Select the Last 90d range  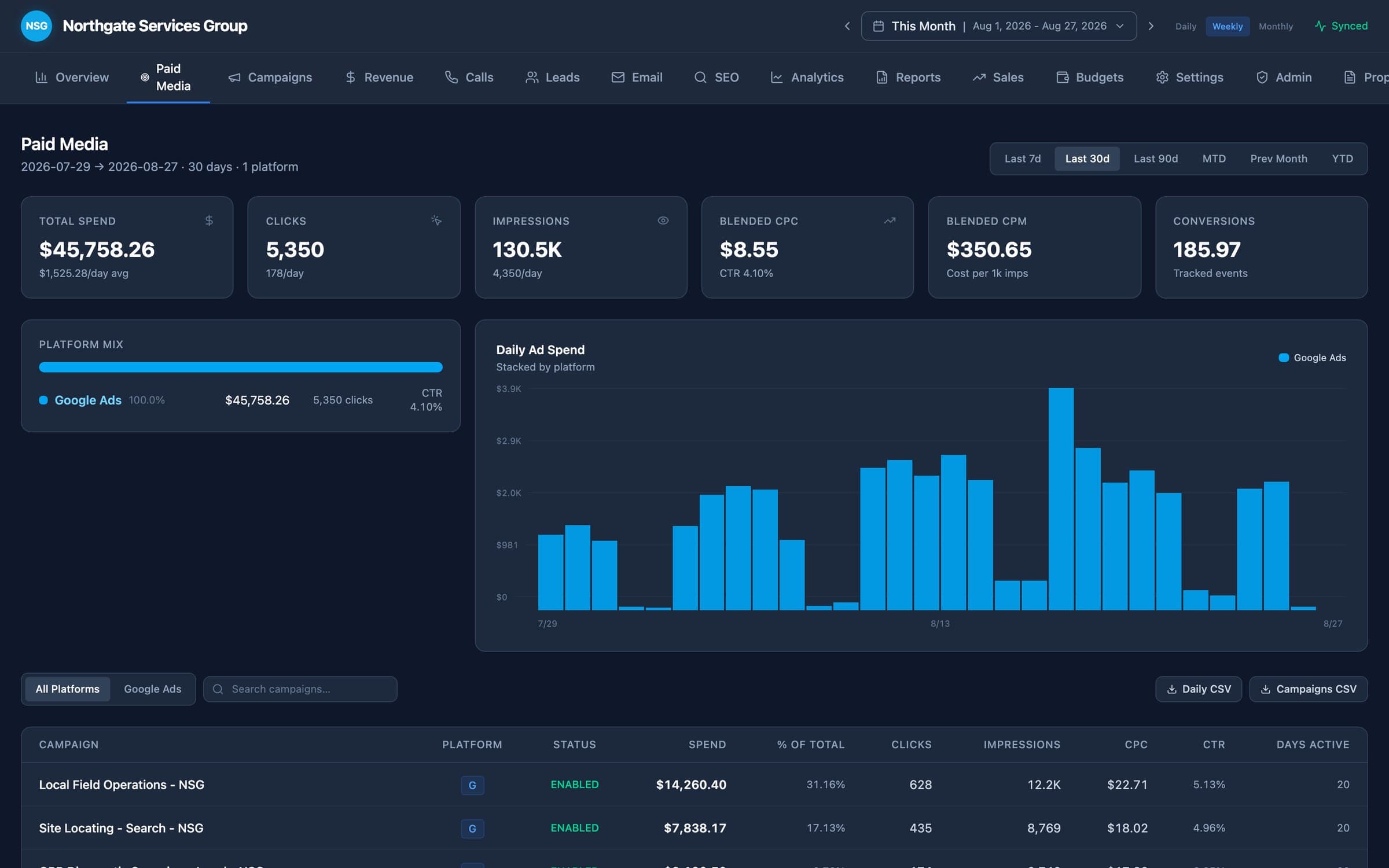click(1155, 159)
